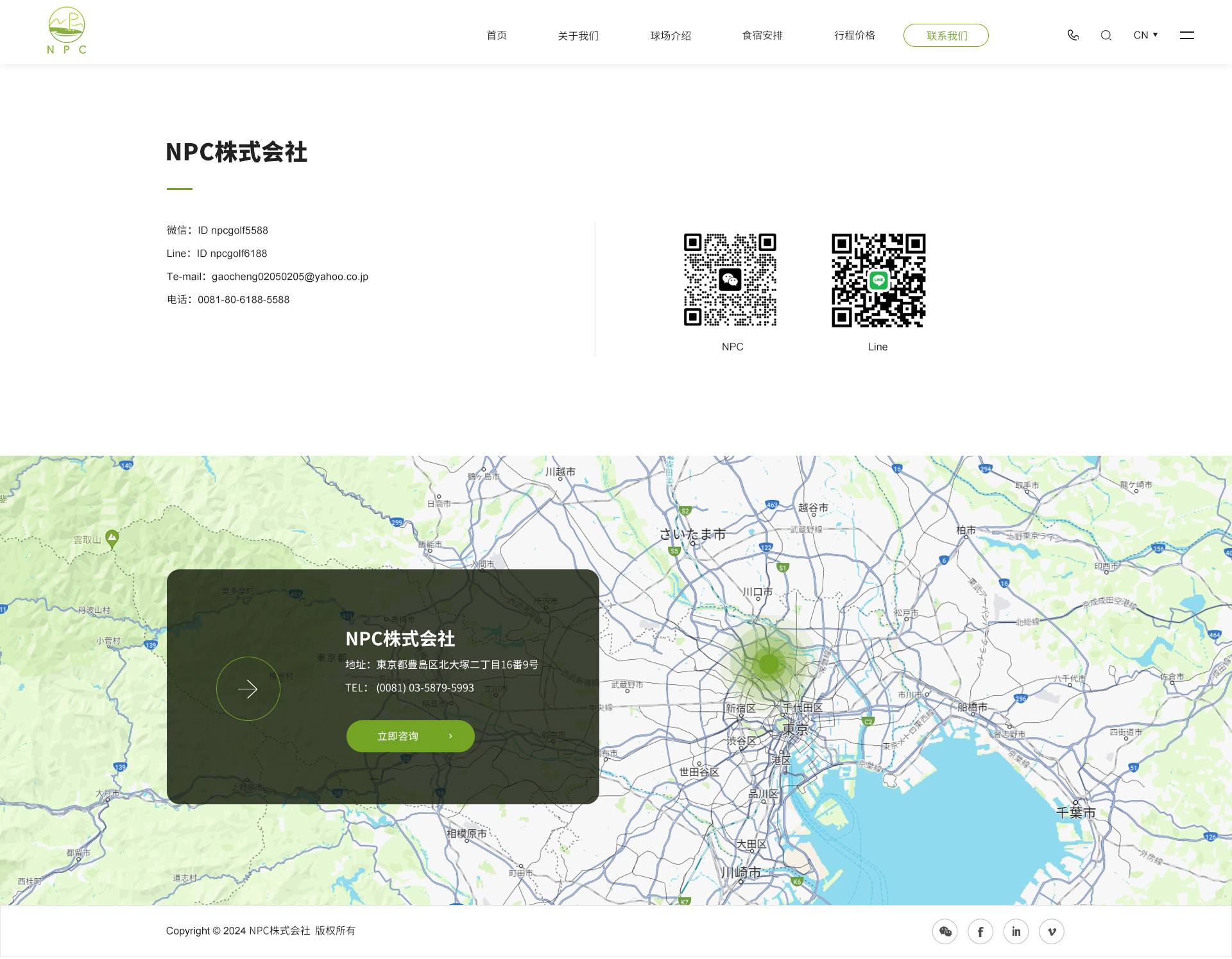Open the 首页 menu item
This screenshot has width=1232, height=959.
pyautogui.click(x=497, y=35)
